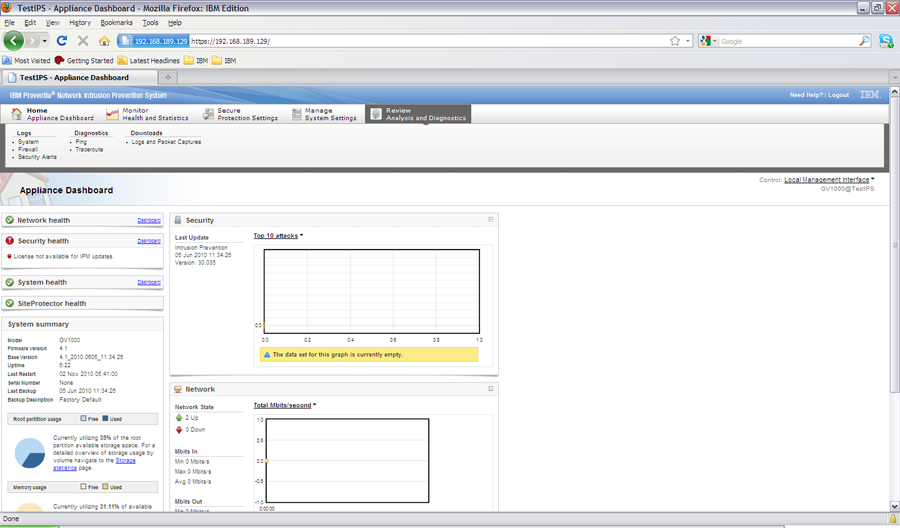Viewport: 900px width, 528px height.
Task: Click the Security panel lock icon
Action: point(178,220)
